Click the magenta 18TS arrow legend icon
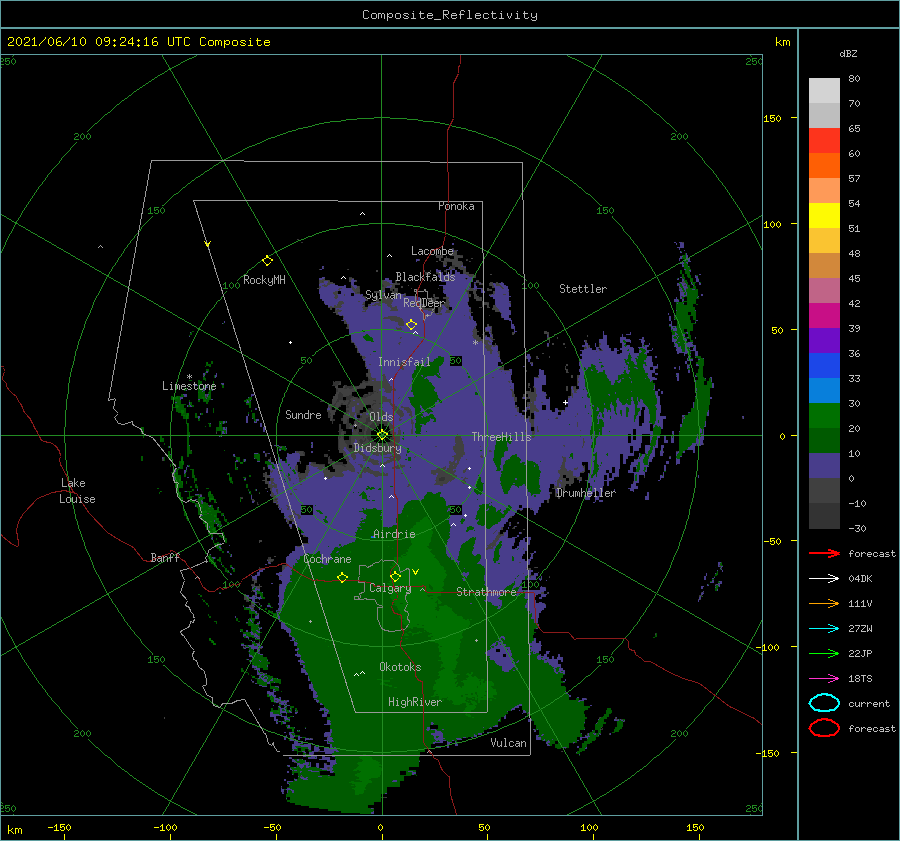This screenshot has width=900, height=841. pyautogui.click(x=824, y=678)
